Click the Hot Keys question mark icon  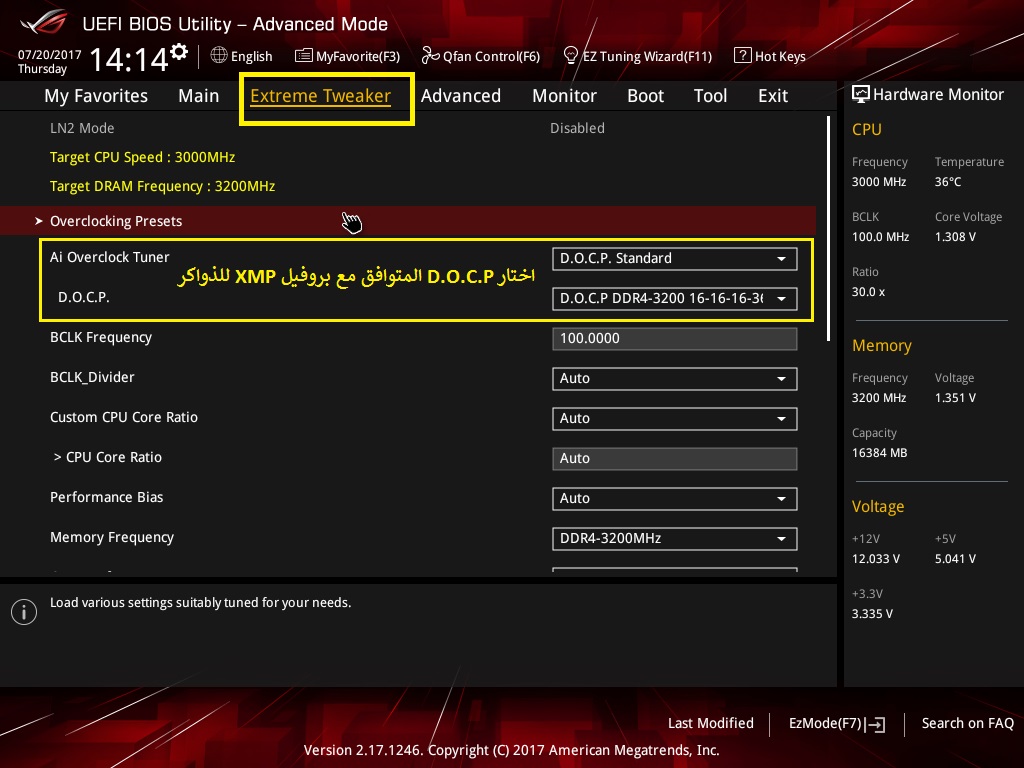point(743,56)
